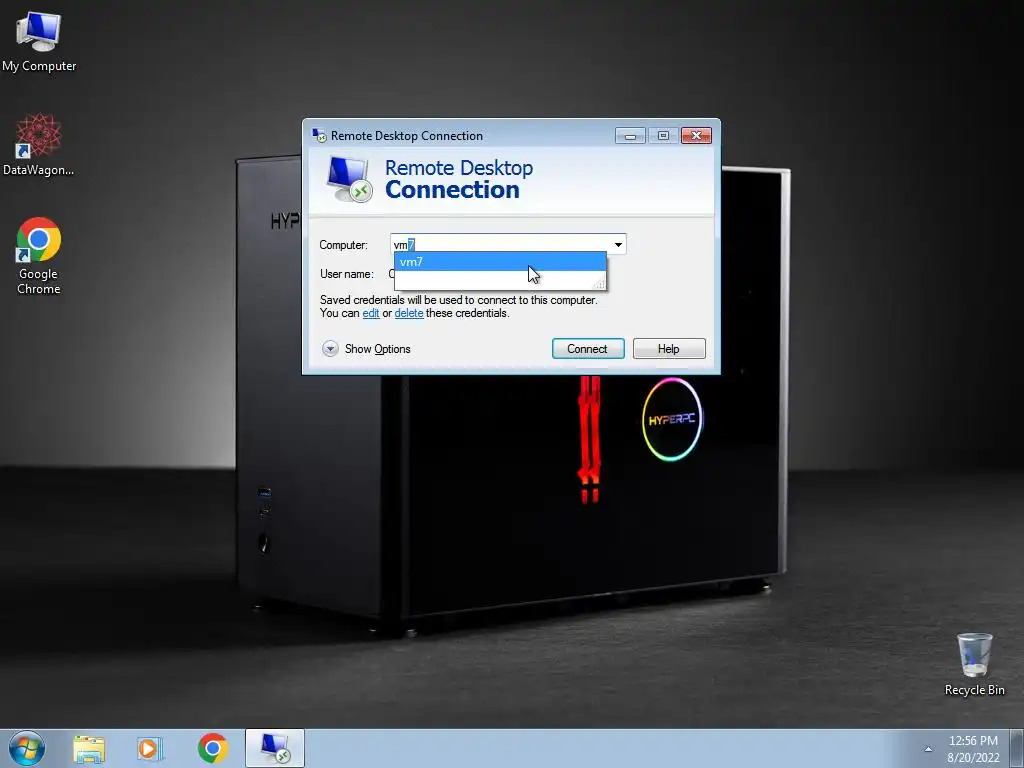Show hidden system tray icons

(928, 749)
